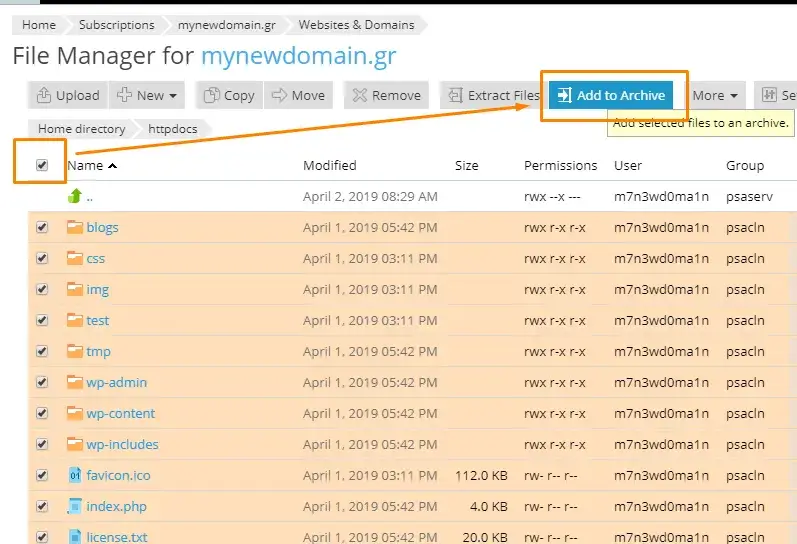Uncheck the blogs row checkbox
Viewport: 797px width, 544px height.
click(42, 227)
